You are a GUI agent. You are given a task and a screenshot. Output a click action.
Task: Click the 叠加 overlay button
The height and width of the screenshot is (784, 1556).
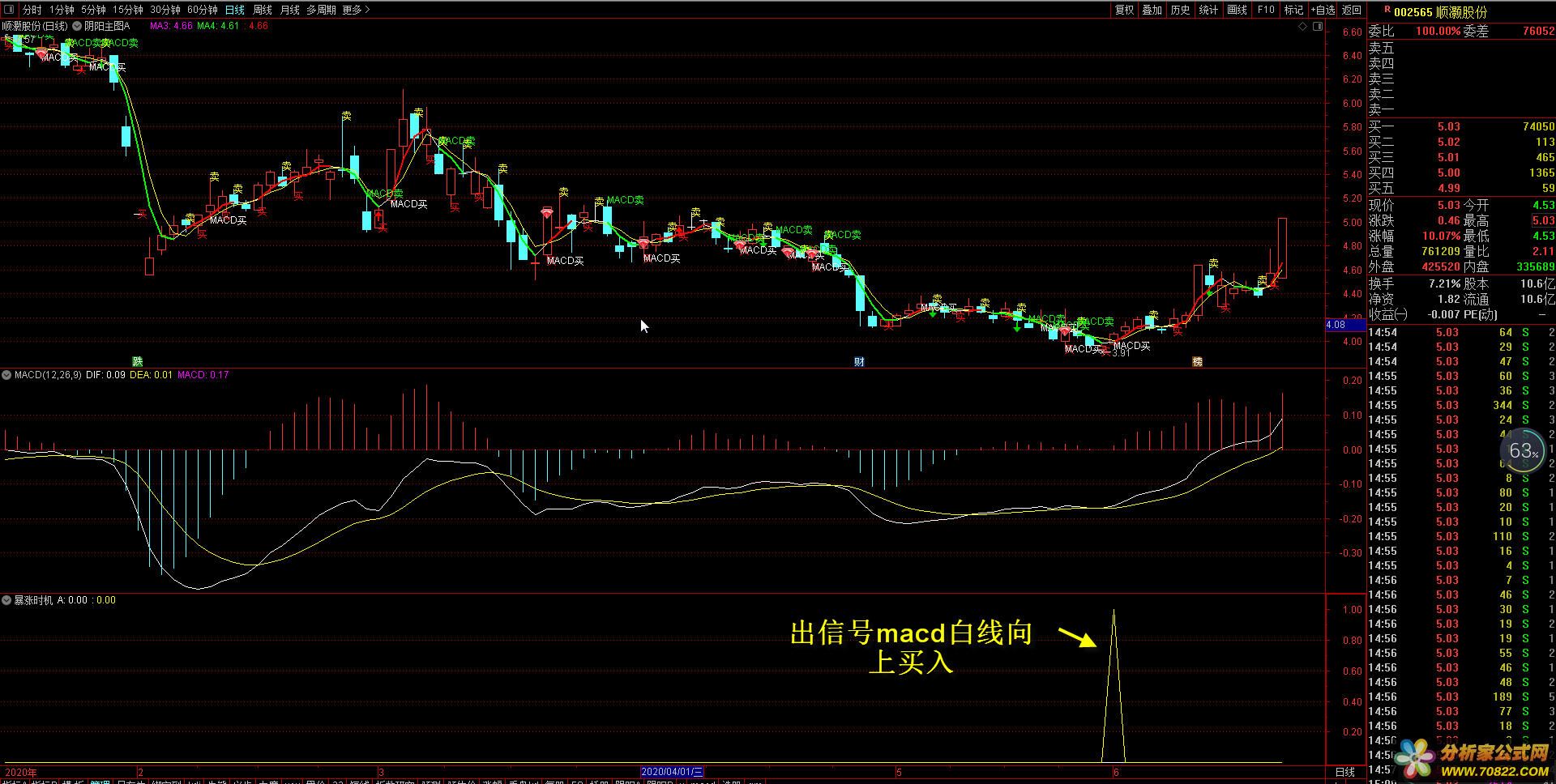pyautogui.click(x=1152, y=10)
